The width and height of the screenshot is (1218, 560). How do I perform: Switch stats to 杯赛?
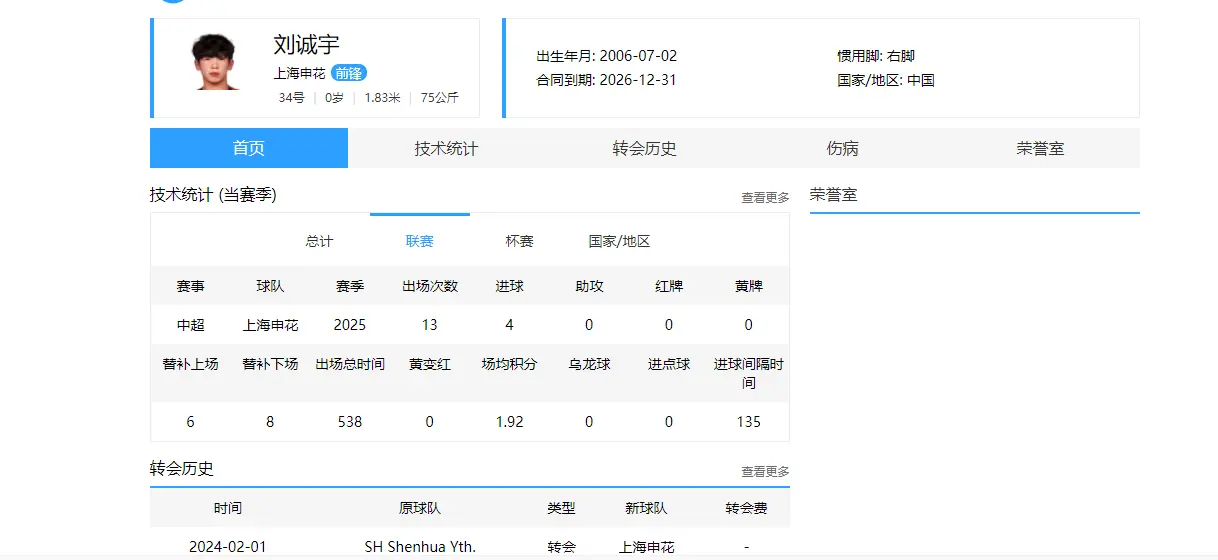[519, 241]
